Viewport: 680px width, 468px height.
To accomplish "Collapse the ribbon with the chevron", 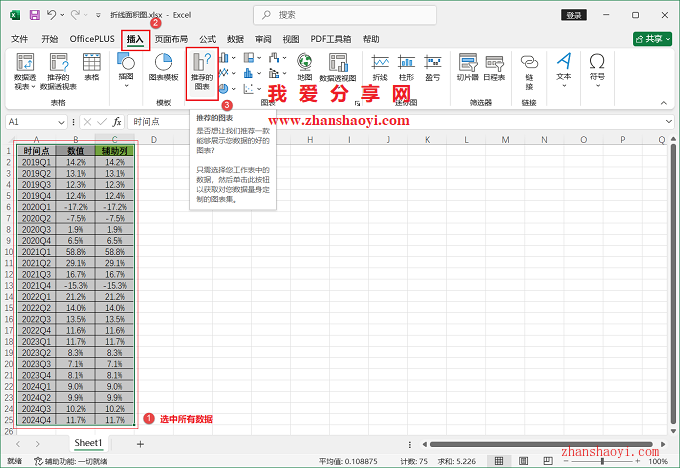I will 664,103.
